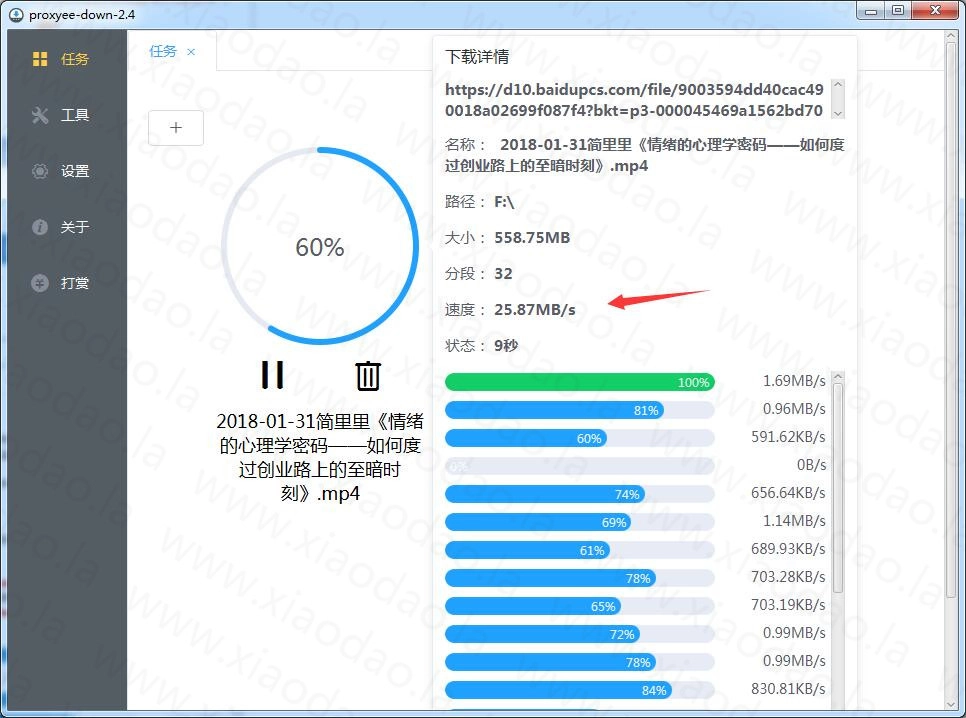Click the circular 60% progress indicator

[x=319, y=247]
